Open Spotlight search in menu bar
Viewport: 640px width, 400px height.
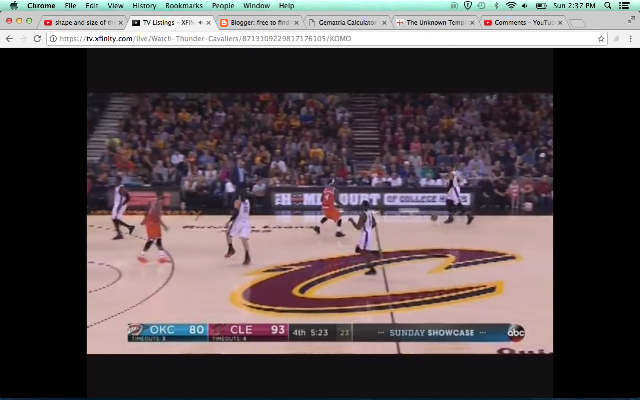[608, 6]
